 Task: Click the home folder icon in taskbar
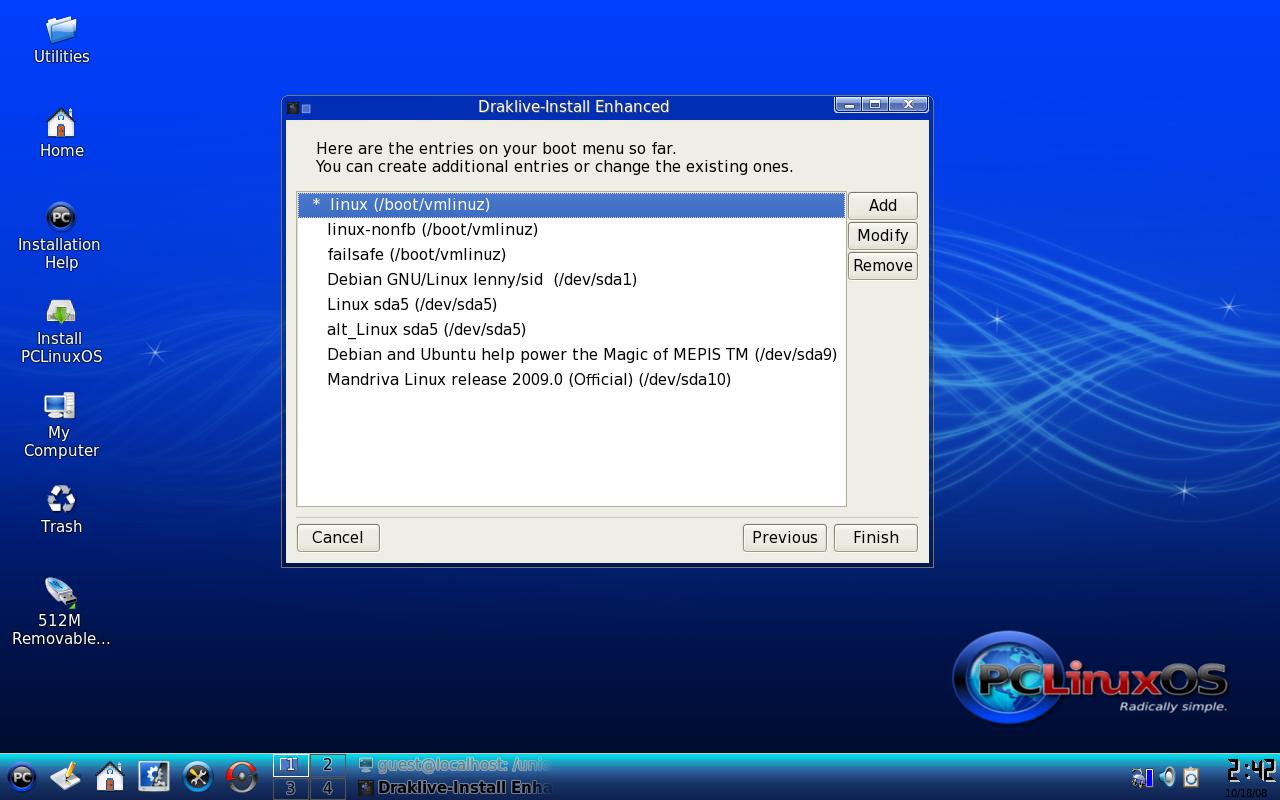110,777
